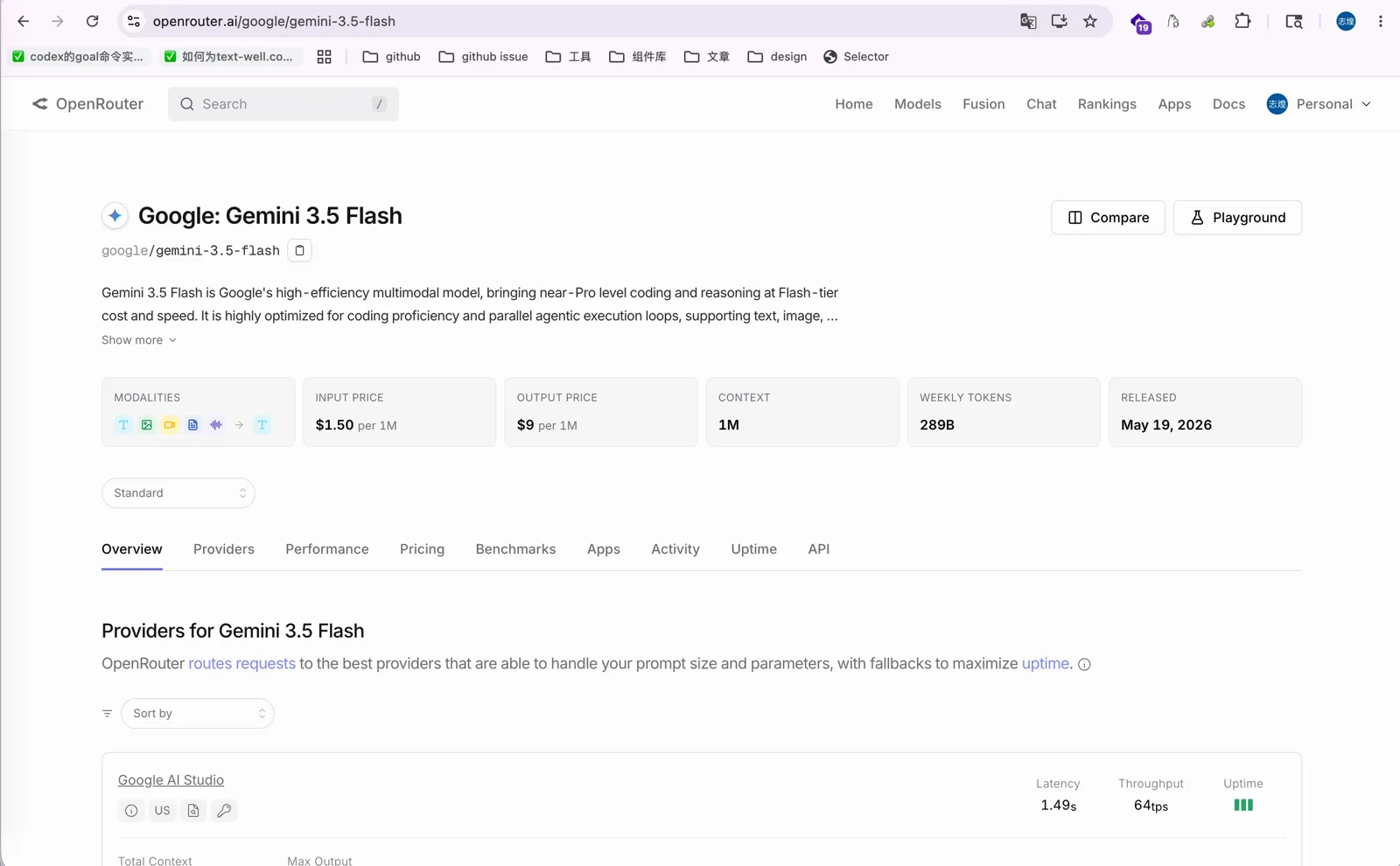Go to Home in top navigation
The height and width of the screenshot is (866, 1400).
point(854,104)
